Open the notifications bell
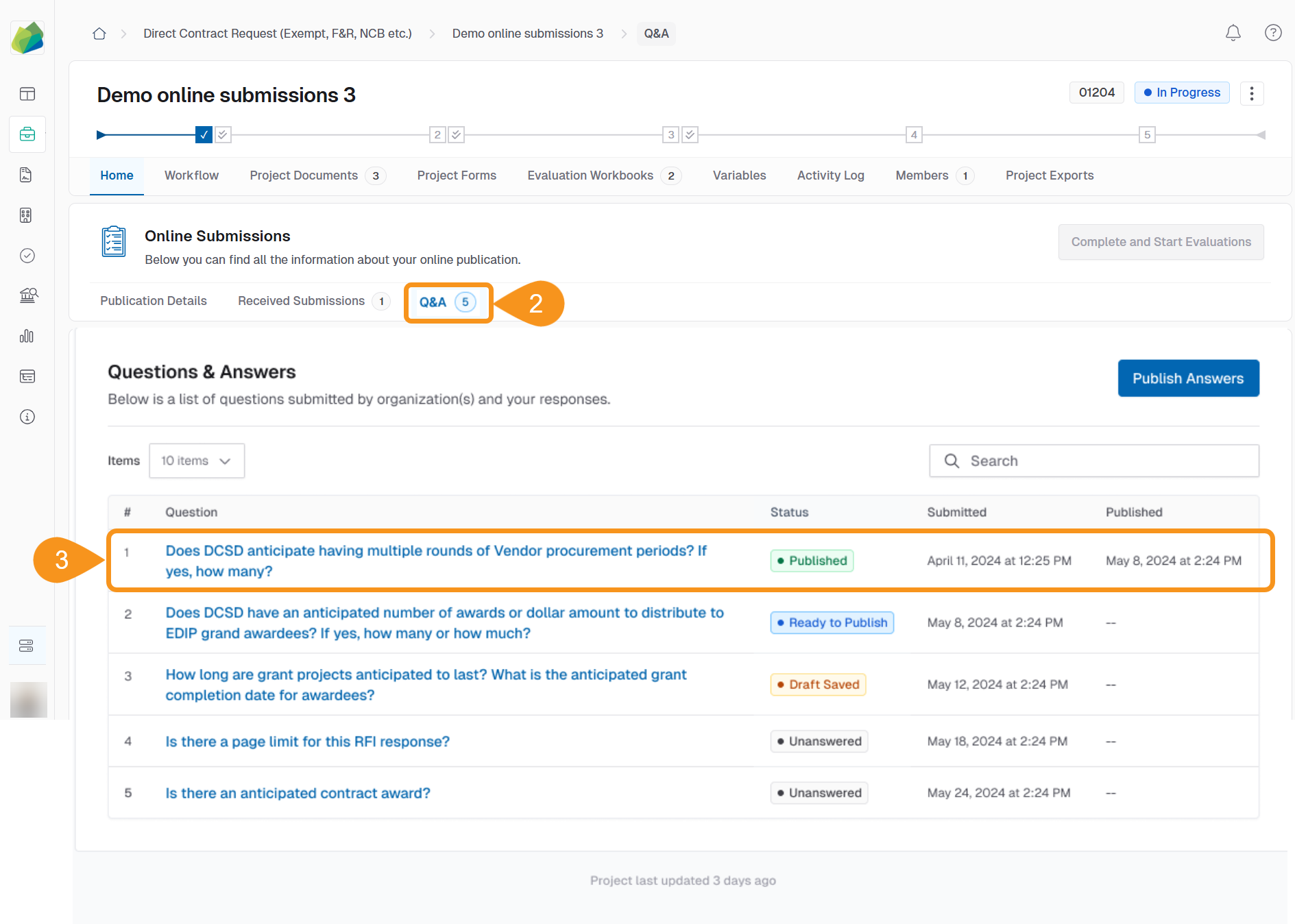This screenshot has width=1295, height=924. click(x=1233, y=33)
